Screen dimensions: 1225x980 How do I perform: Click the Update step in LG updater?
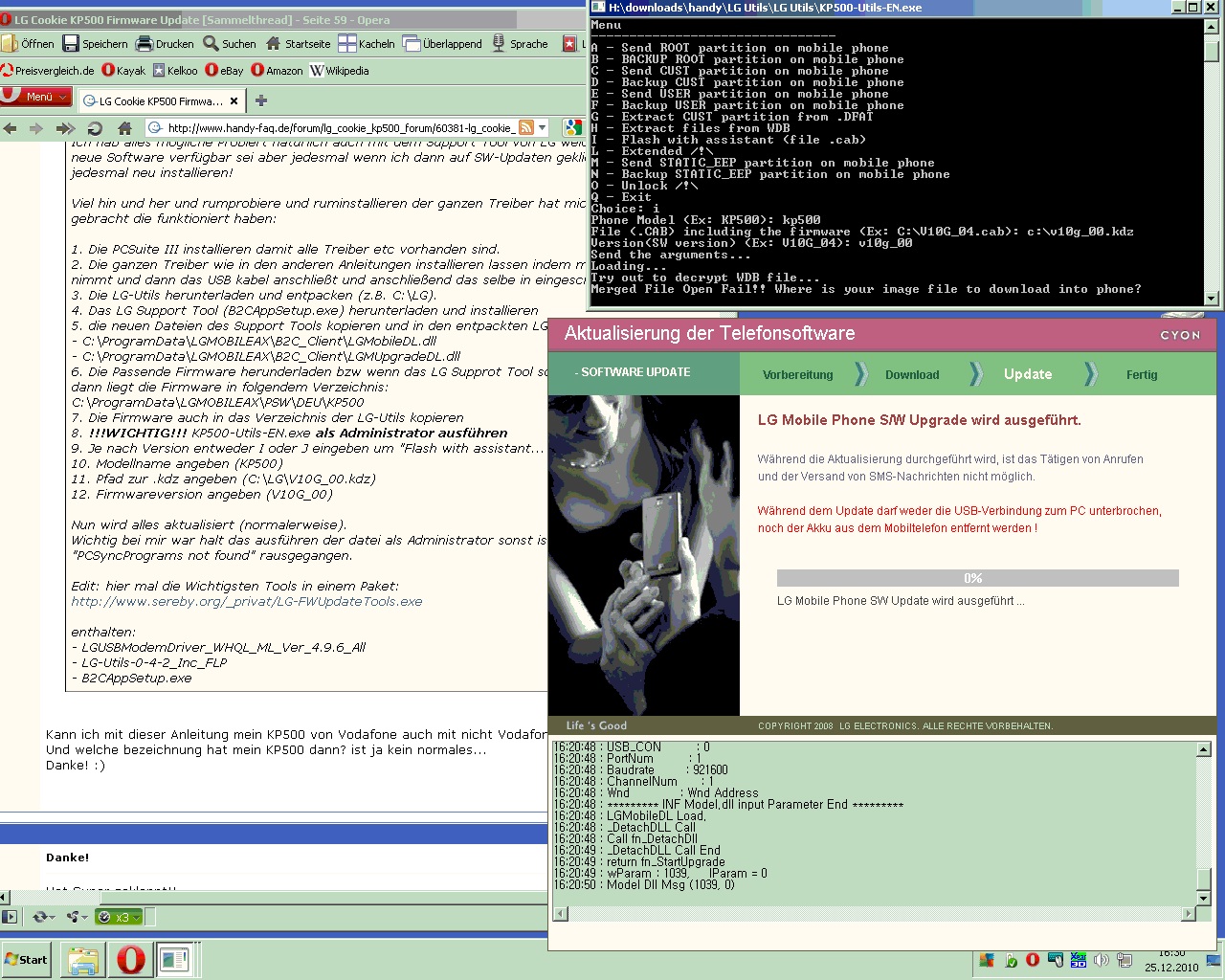click(1028, 374)
